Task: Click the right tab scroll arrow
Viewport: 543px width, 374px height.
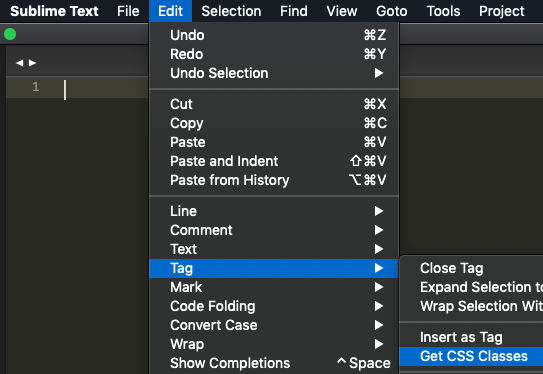Action: (x=33, y=63)
